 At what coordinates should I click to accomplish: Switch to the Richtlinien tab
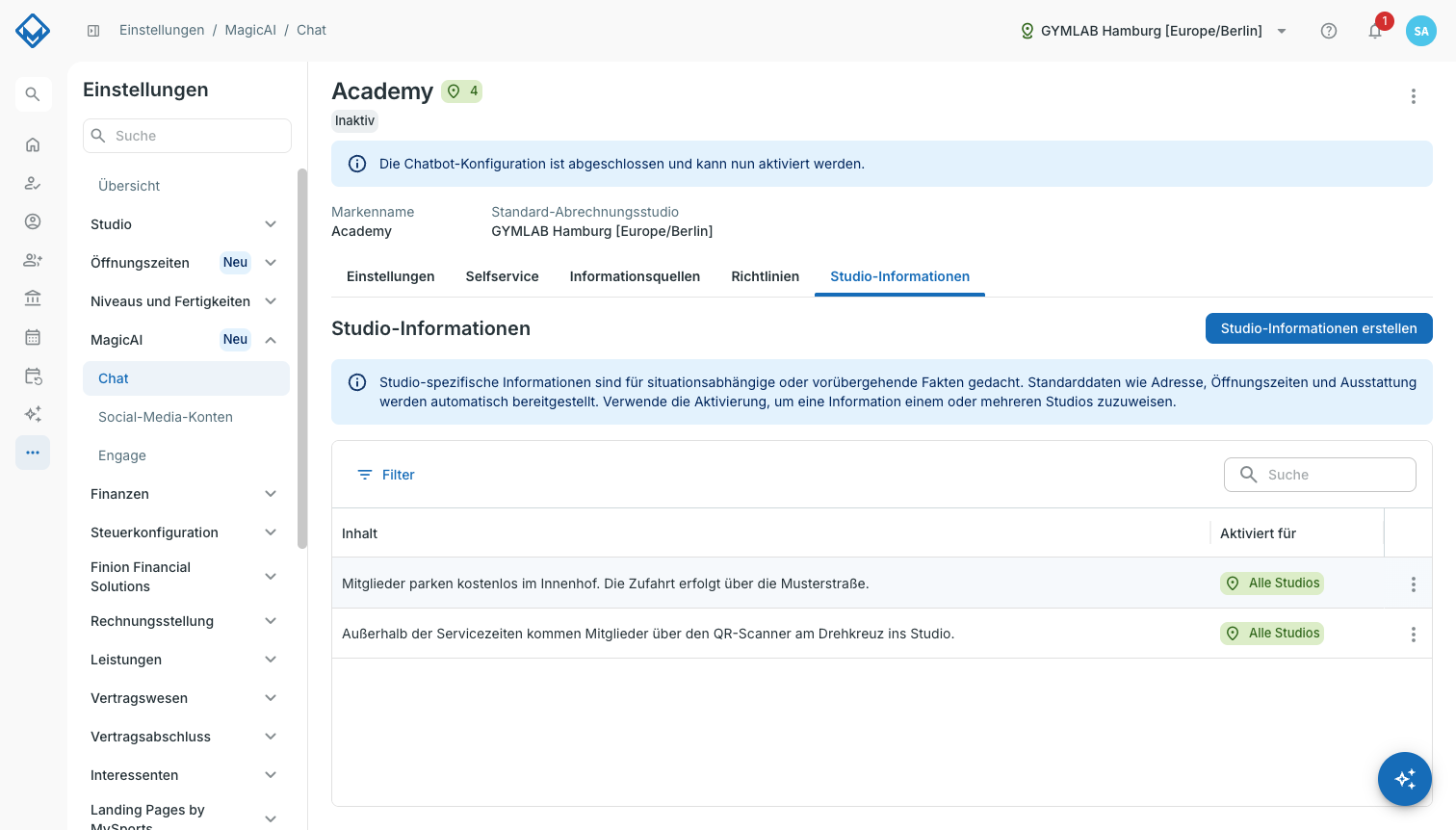766,276
